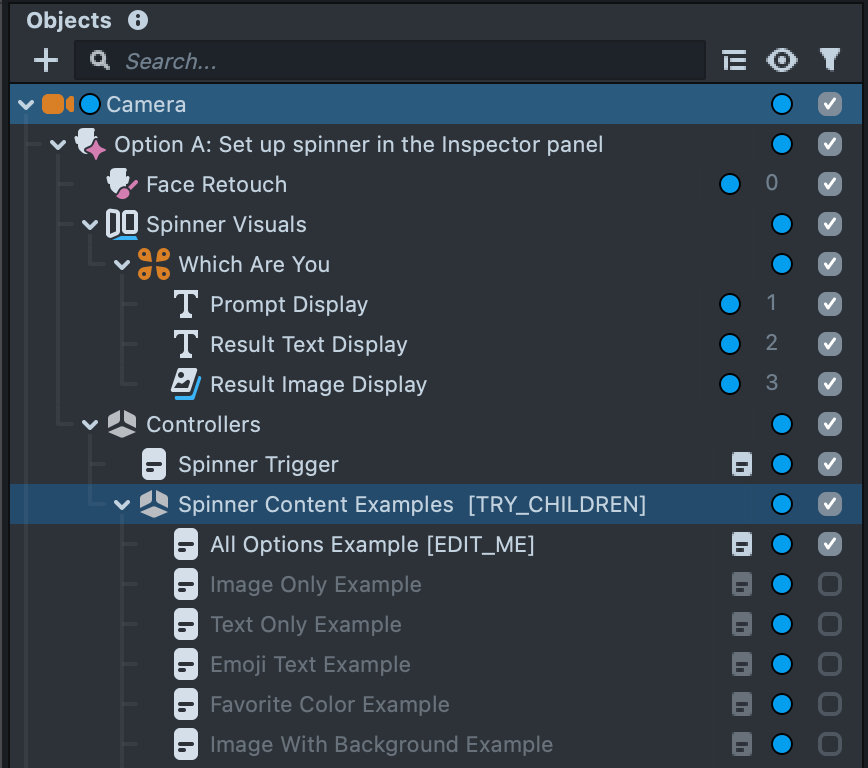Select the Prompt Display text object
Image resolution: width=868 pixels, height=768 pixels.
(x=288, y=304)
